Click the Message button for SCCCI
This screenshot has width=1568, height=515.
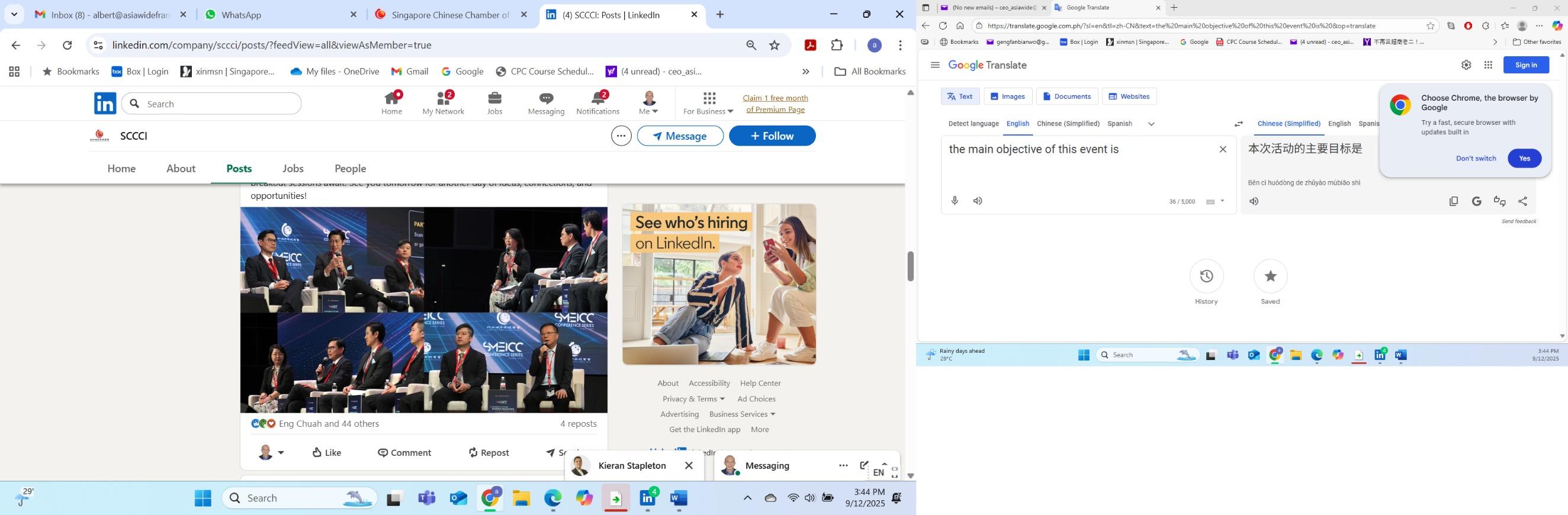680,136
